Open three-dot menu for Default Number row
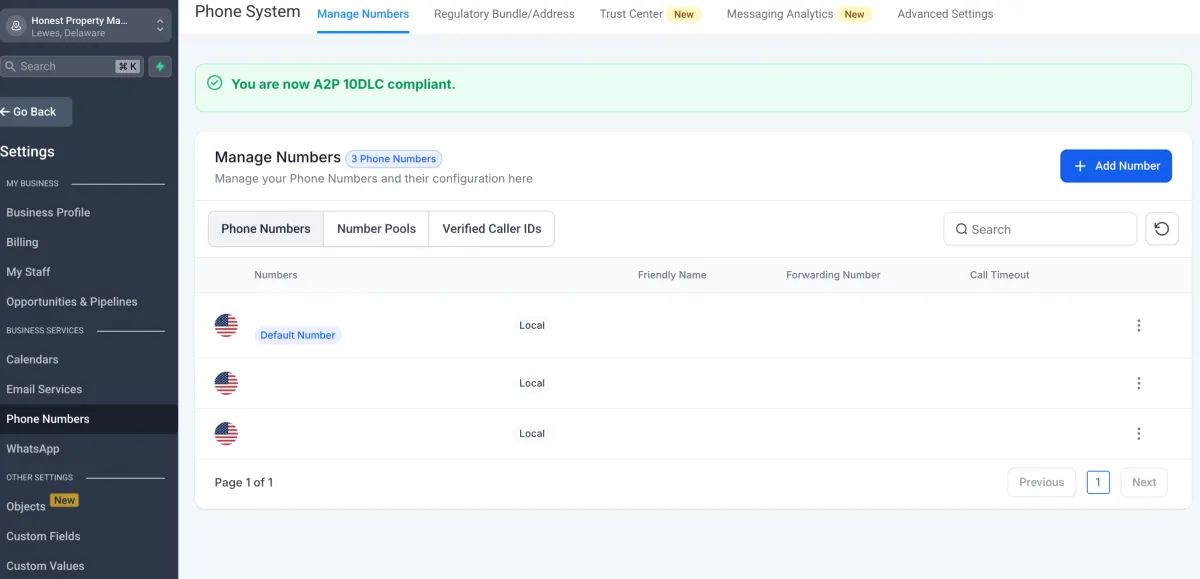Screen dimensions: 1200x579 (1138, 325)
